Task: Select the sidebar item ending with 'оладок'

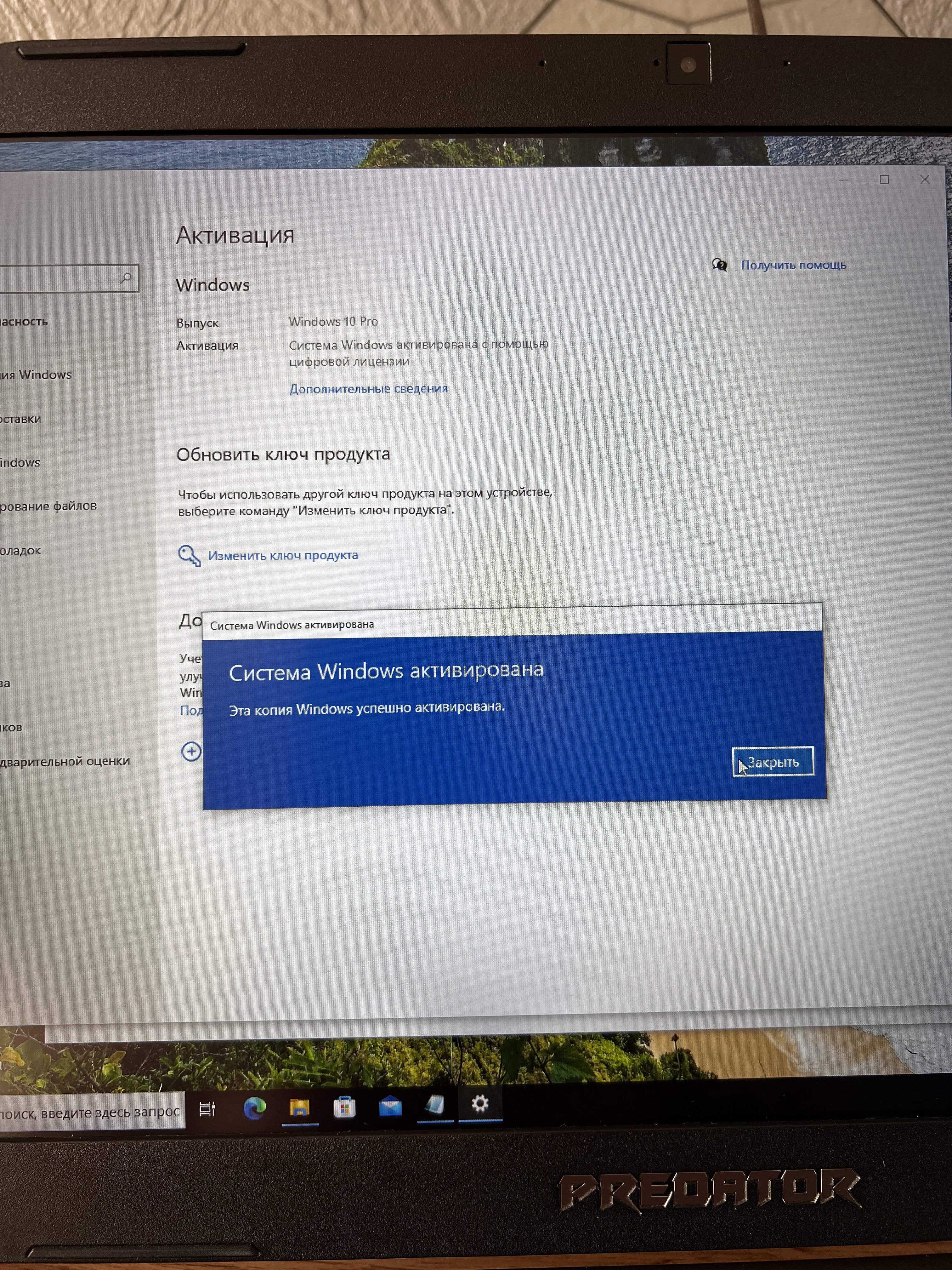Action: [x=21, y=551]
